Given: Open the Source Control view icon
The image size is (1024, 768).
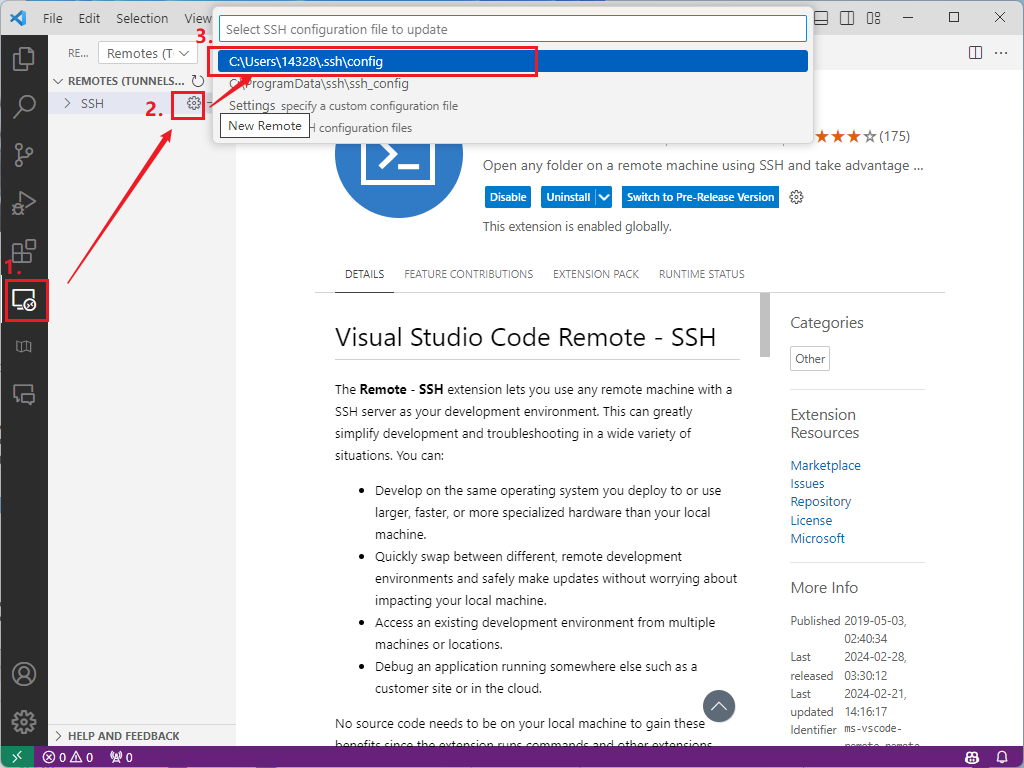Looking at the screenshot, I should 24,155.
